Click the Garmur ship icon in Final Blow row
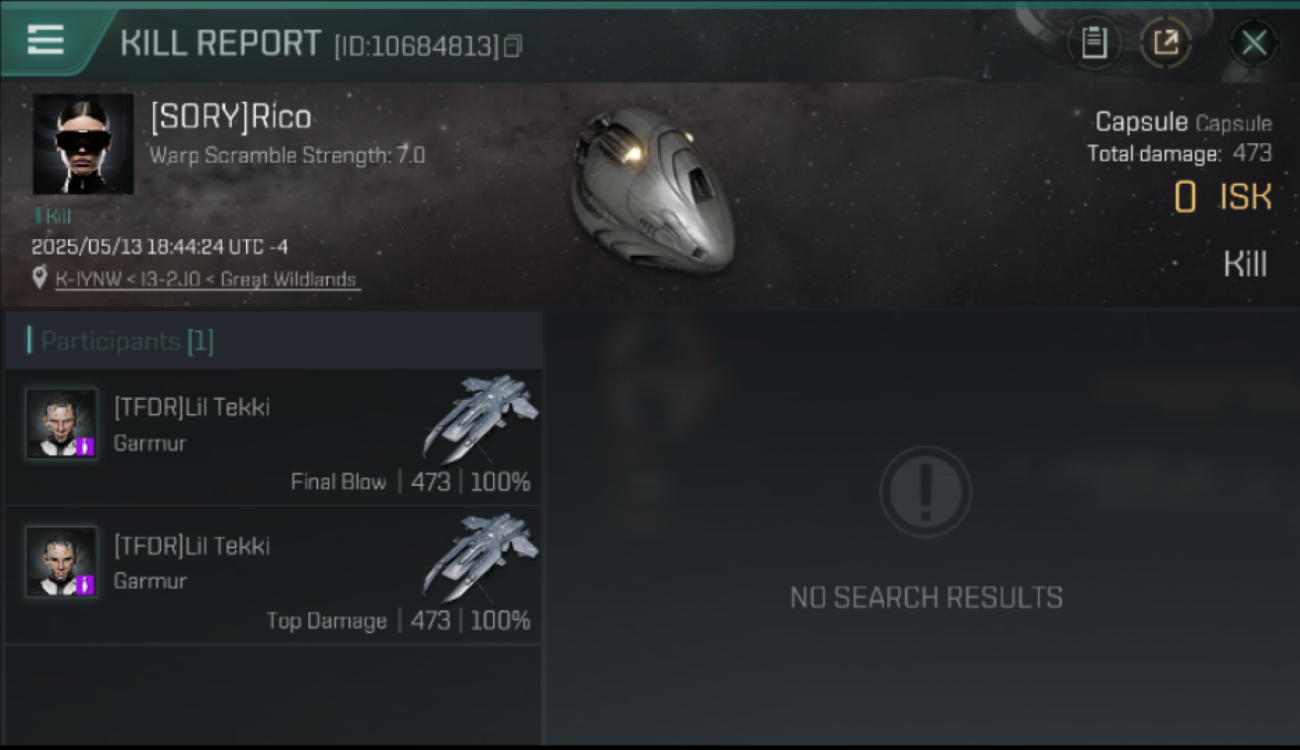The height and width of the screenshot is (750, 1300). tap(480, 416)
